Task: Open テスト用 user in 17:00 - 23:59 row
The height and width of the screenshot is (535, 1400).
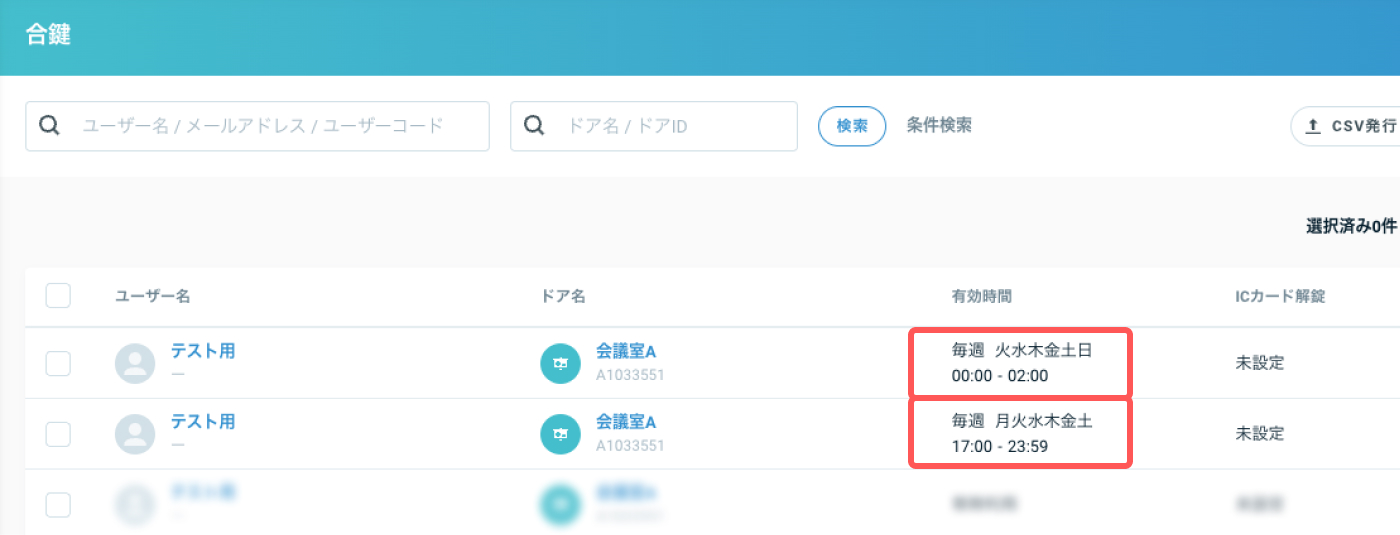Action: 203,421
